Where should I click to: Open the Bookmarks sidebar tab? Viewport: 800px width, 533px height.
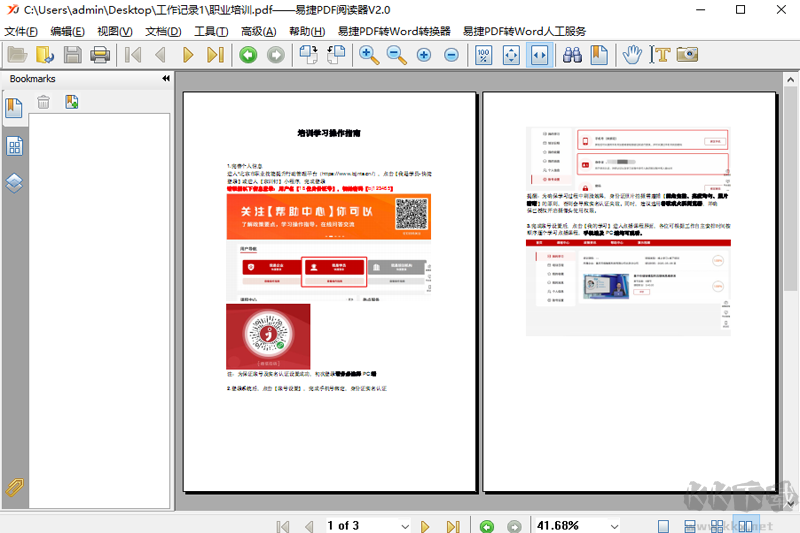[14, 108]
